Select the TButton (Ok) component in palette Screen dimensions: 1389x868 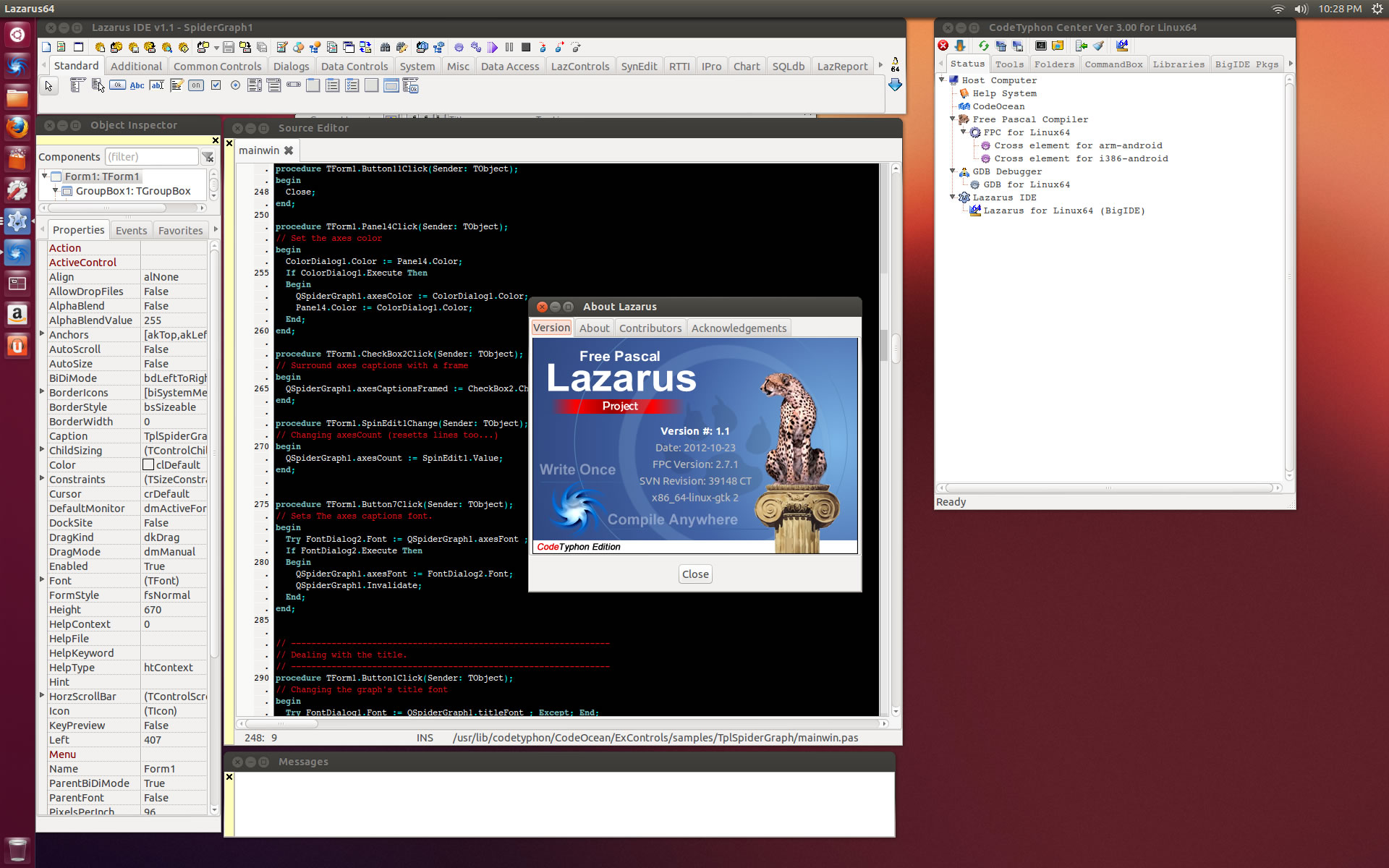(117, 85)
